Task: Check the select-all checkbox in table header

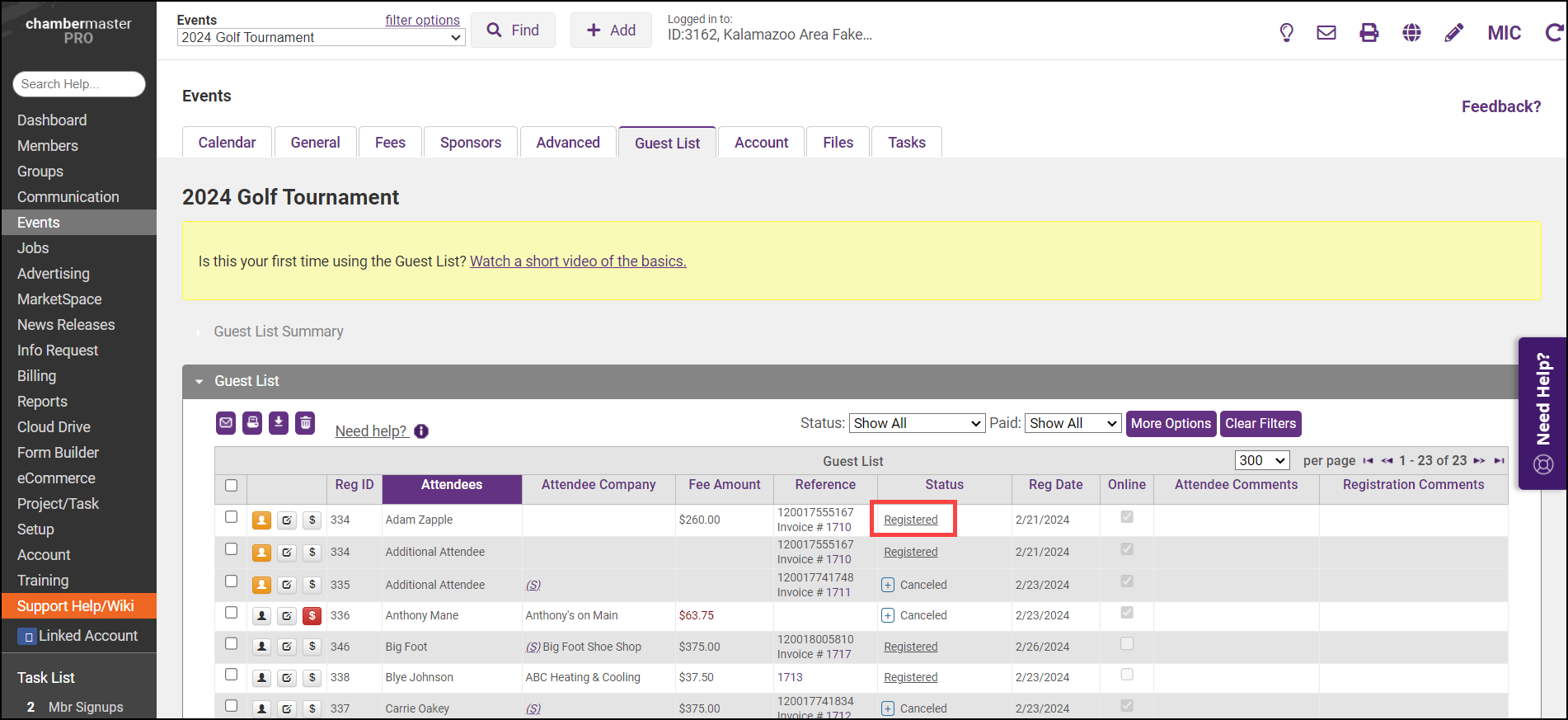Action: point(231,486)
